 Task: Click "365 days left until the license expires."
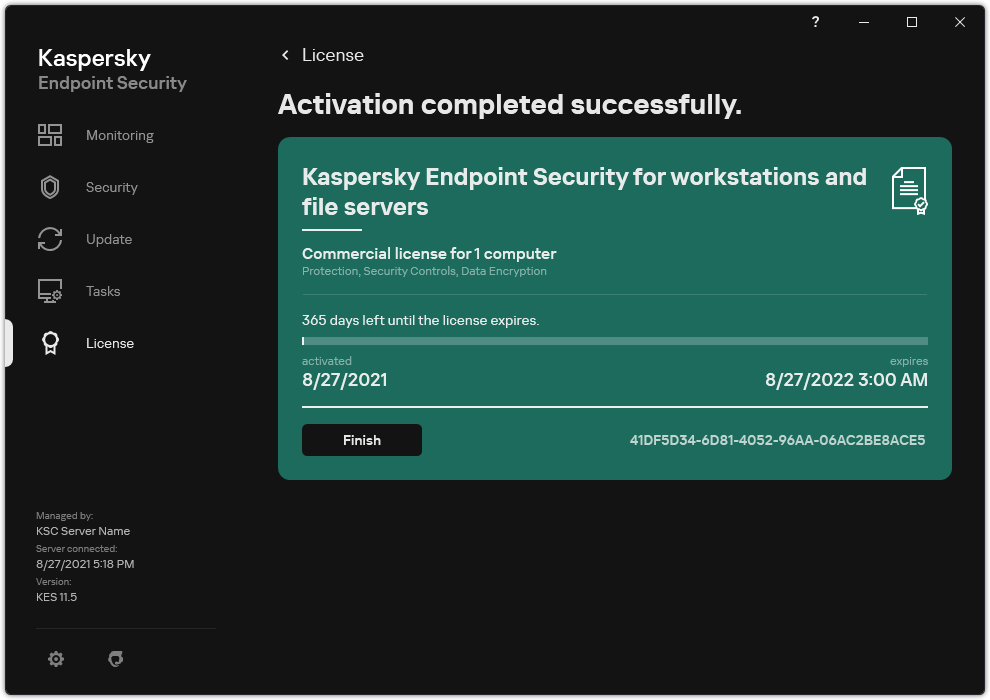point(420,321)
